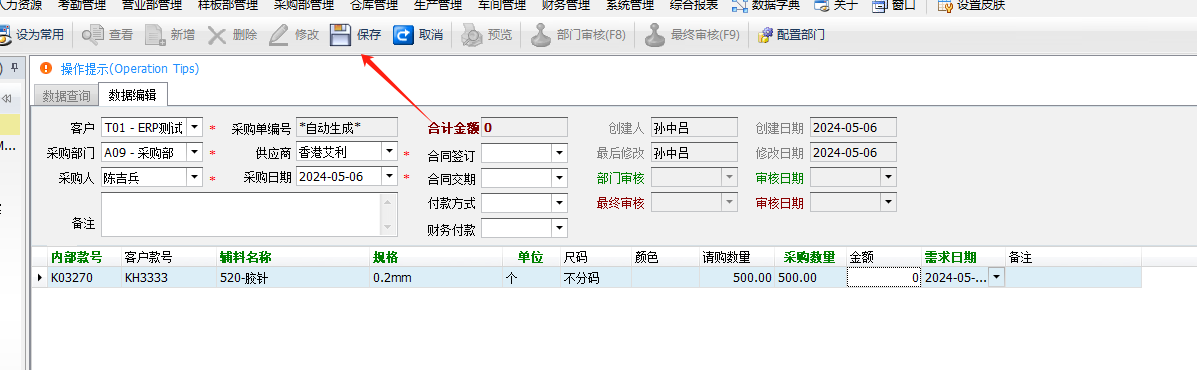The image size is (1197, 370).
Task: Switch to the 数据编辑 tab
Action: click(x=133, y=95)
